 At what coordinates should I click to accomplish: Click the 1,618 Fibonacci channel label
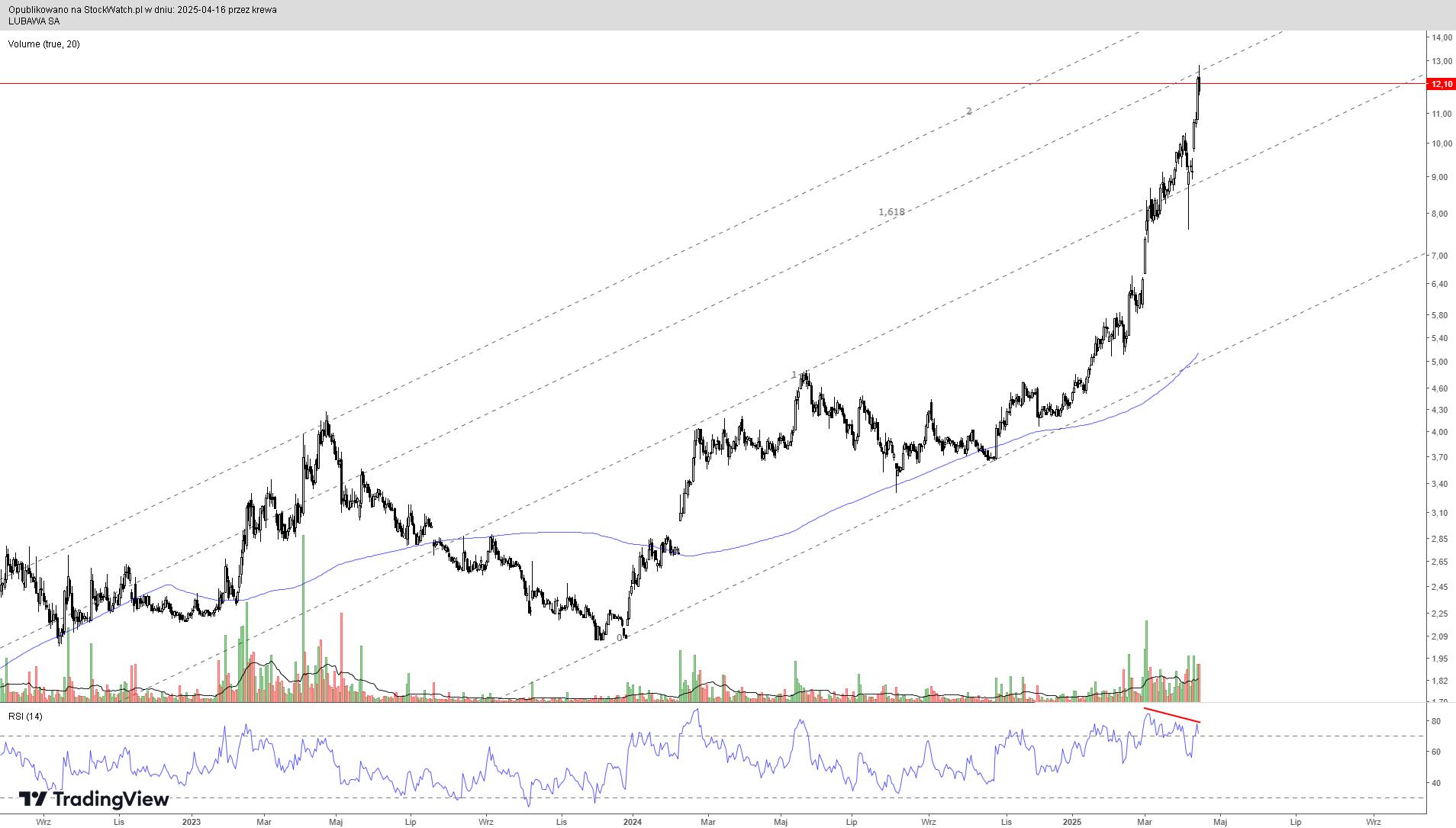(x=891, y=212)
